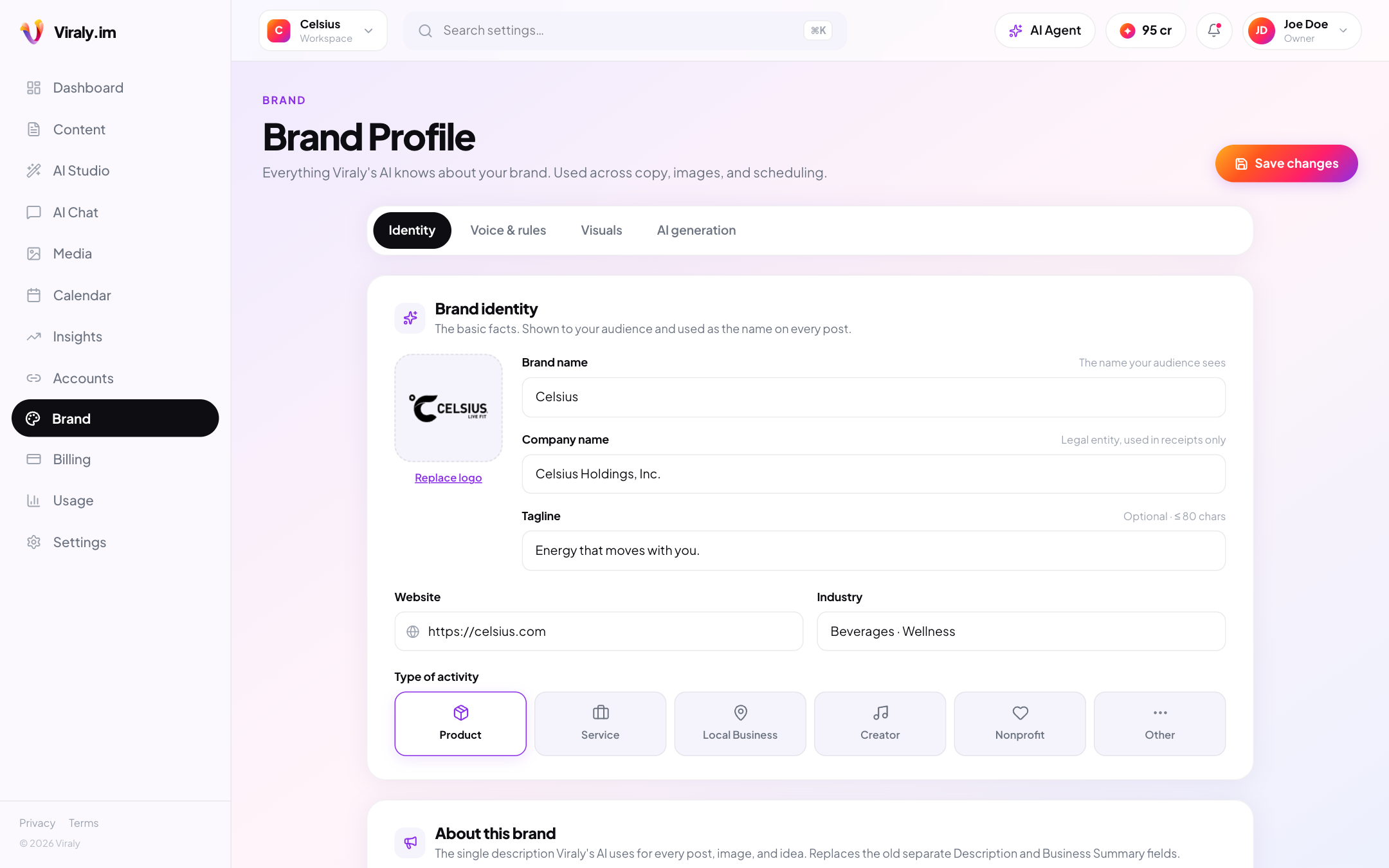The image size is (1389, 868).
Task: Open AI Chat via its speech bubble icon
Action: [x=34, y=212]
